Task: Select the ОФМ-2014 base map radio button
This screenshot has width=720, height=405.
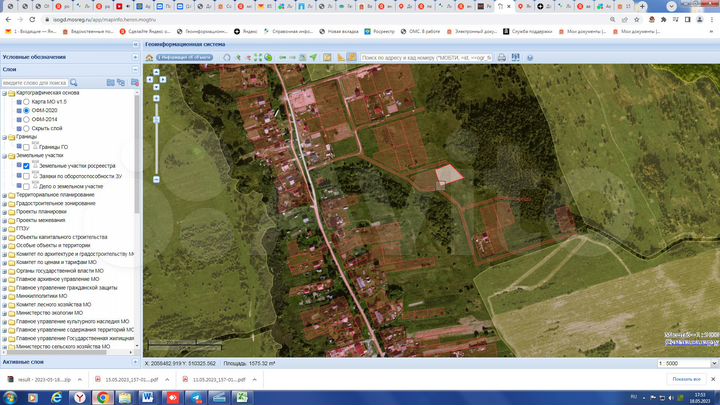Action: [27, 119]
